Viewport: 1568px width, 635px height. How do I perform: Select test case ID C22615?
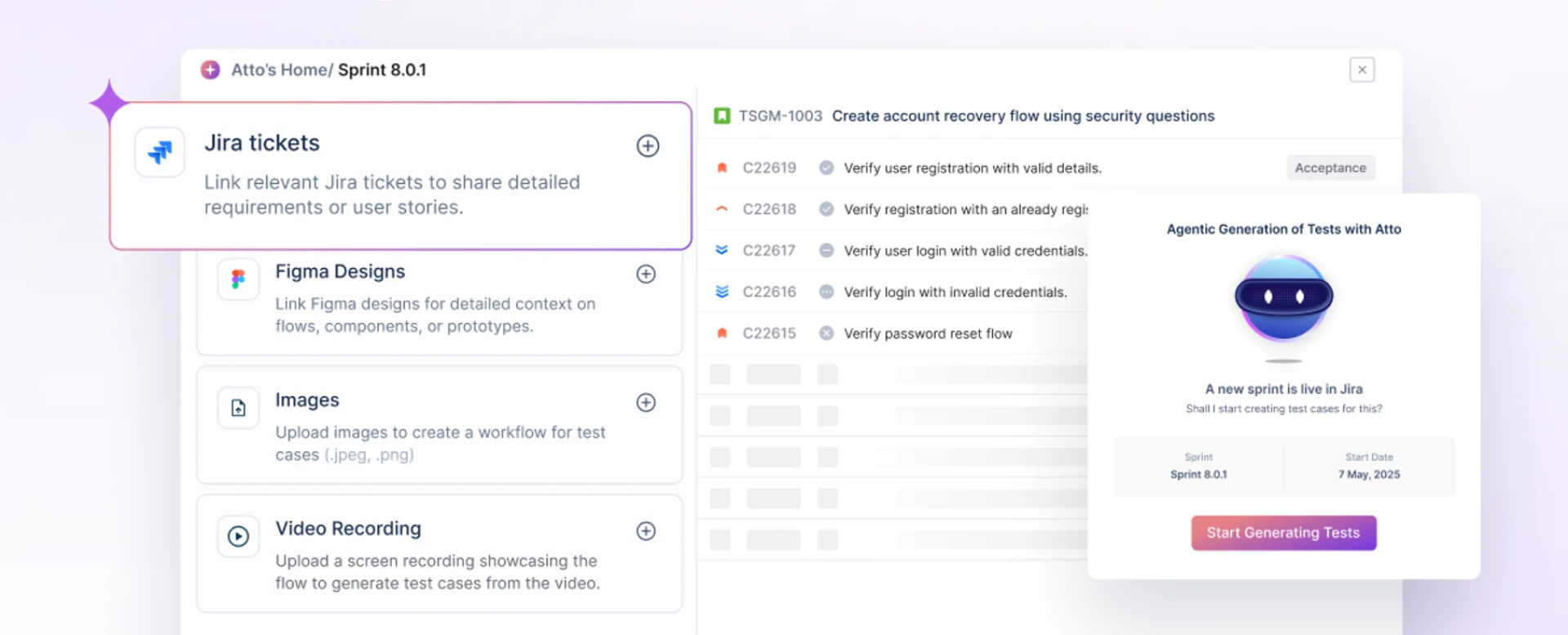[769, 333]
